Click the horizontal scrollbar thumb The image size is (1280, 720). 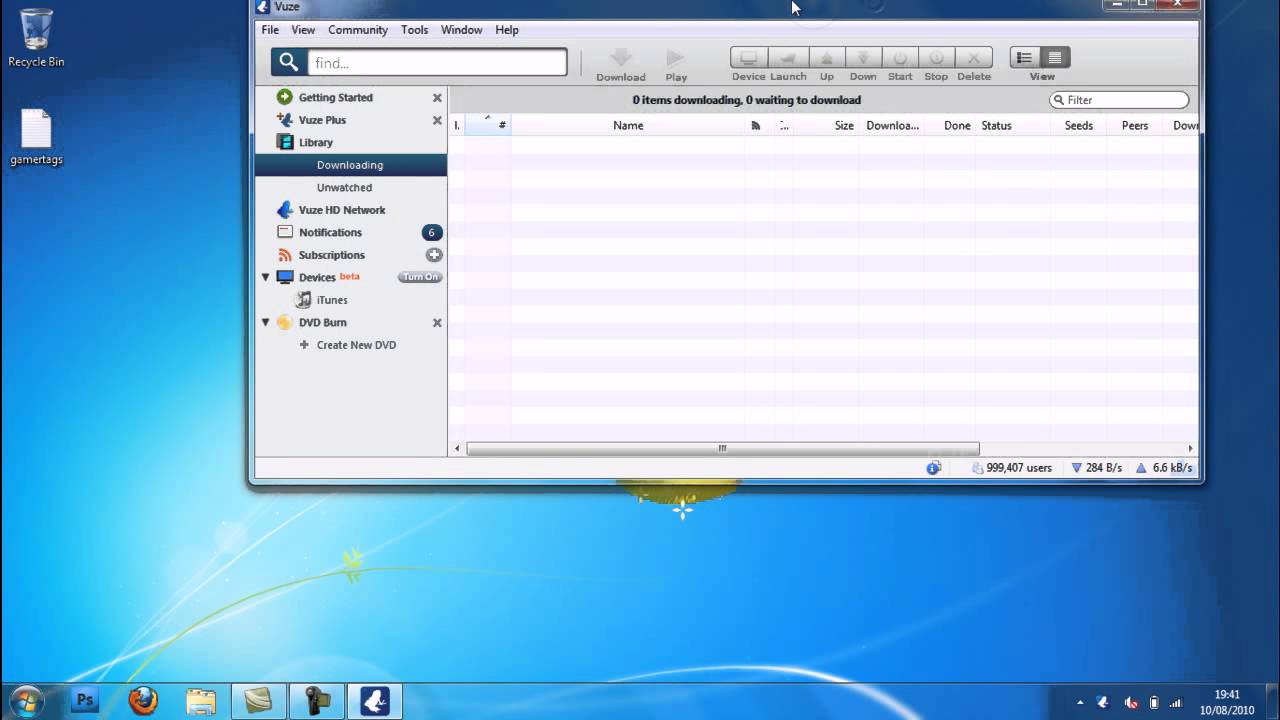tap(723, 448)
